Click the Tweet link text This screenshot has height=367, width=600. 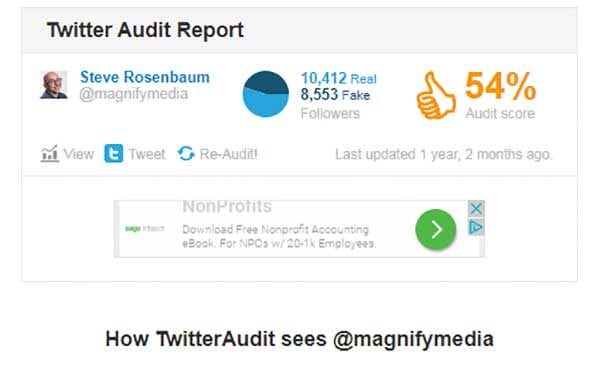147,154
